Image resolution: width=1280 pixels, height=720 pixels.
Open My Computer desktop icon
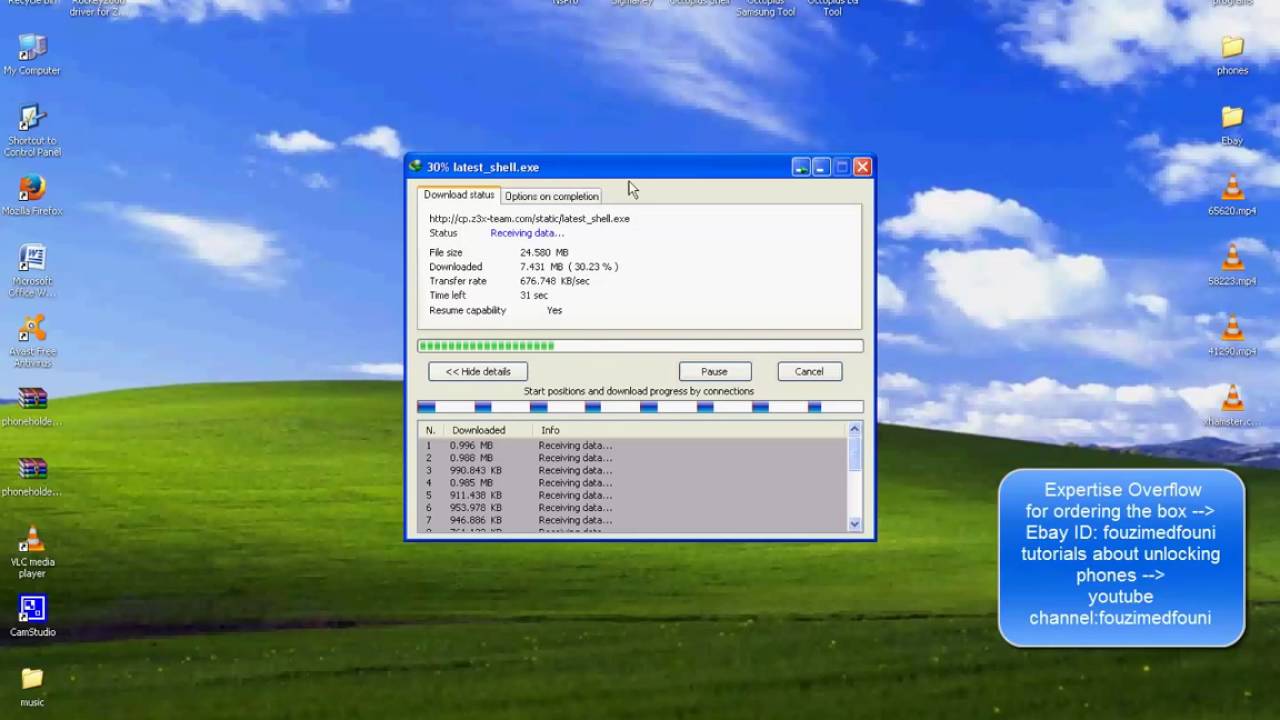tap(32, 54)
